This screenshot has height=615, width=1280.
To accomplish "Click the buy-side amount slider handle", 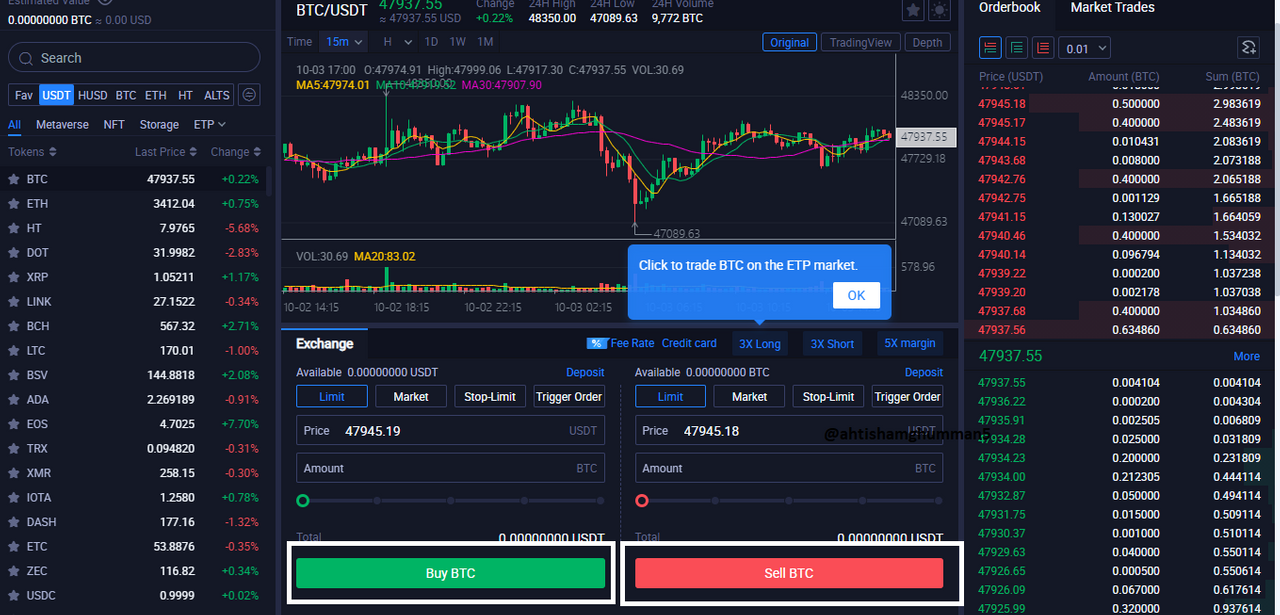I will point(303,500).
